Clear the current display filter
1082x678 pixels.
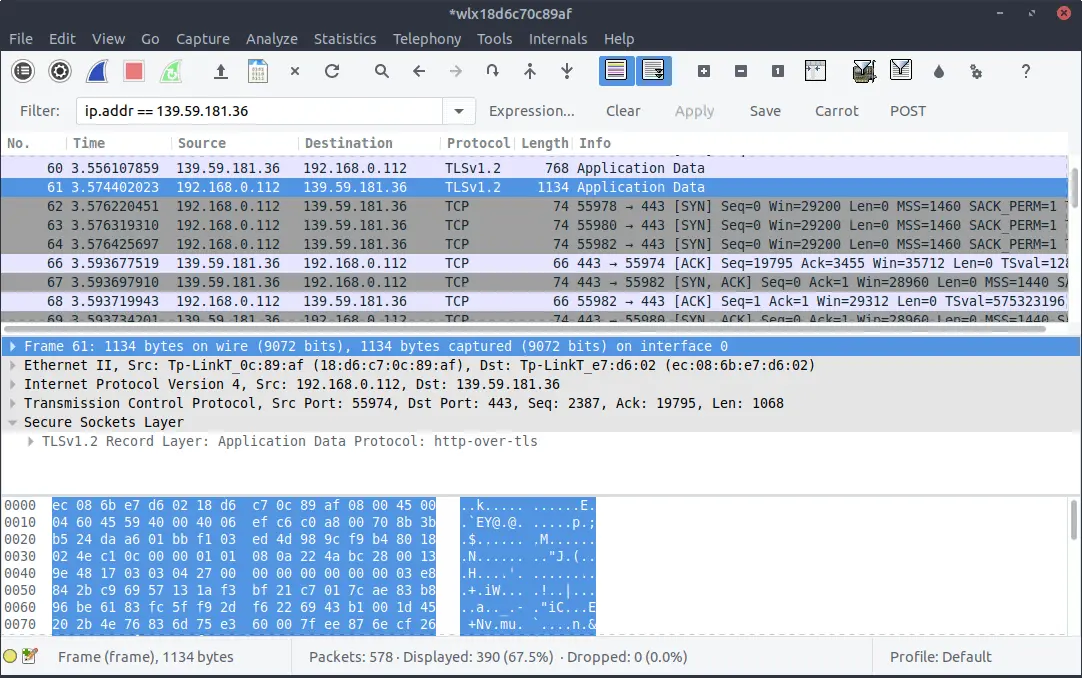(623, 110)
